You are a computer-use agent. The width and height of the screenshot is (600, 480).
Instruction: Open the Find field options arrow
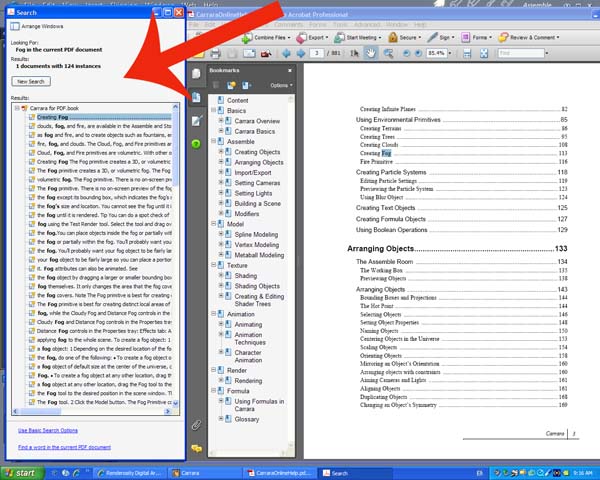click(547, 53)
